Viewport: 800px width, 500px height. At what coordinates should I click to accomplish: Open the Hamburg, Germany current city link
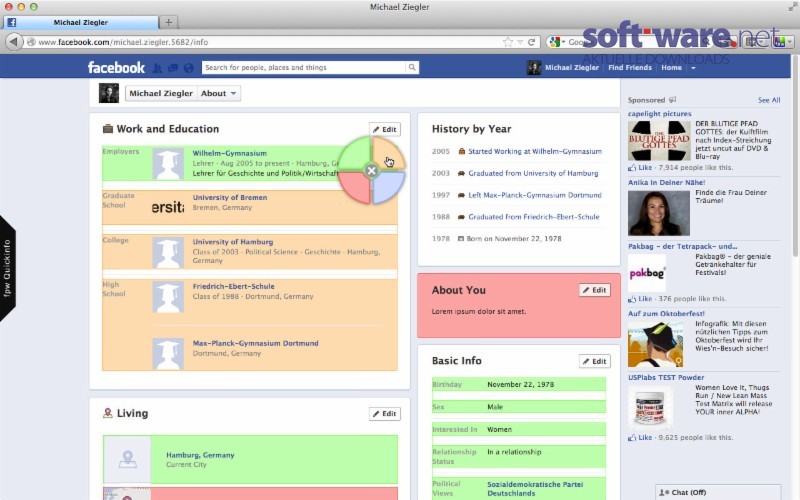click(200, 455)
